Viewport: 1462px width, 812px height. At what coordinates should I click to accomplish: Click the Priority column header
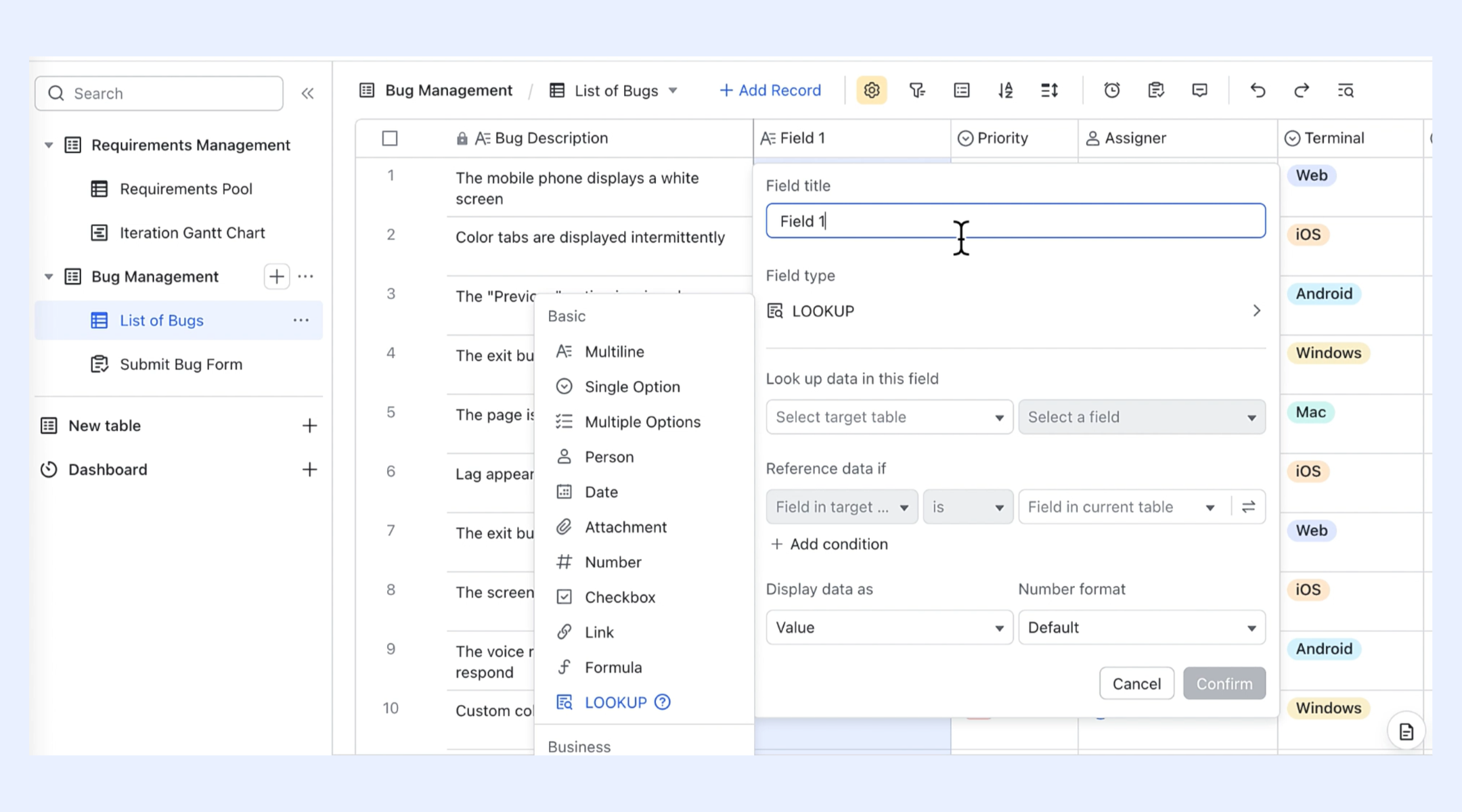pyautogui.click(x=1014, y=138)
